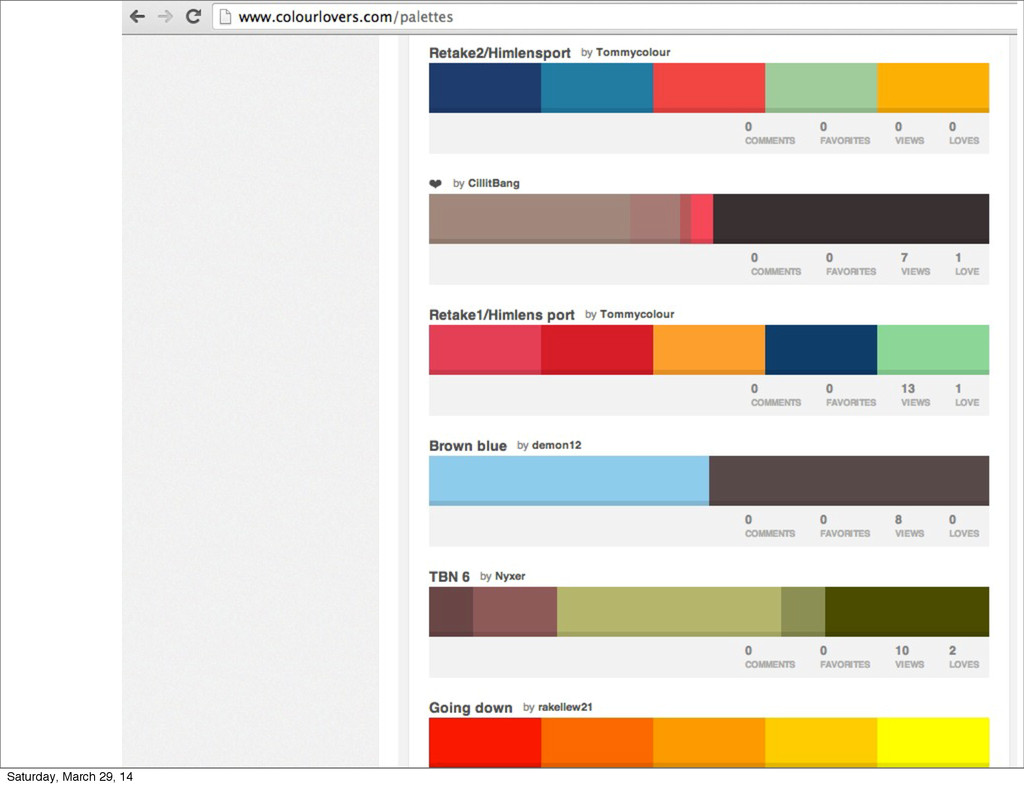Select orange swatch in Going down
This screenshot has height=788, width=1024.
(709, 742)
